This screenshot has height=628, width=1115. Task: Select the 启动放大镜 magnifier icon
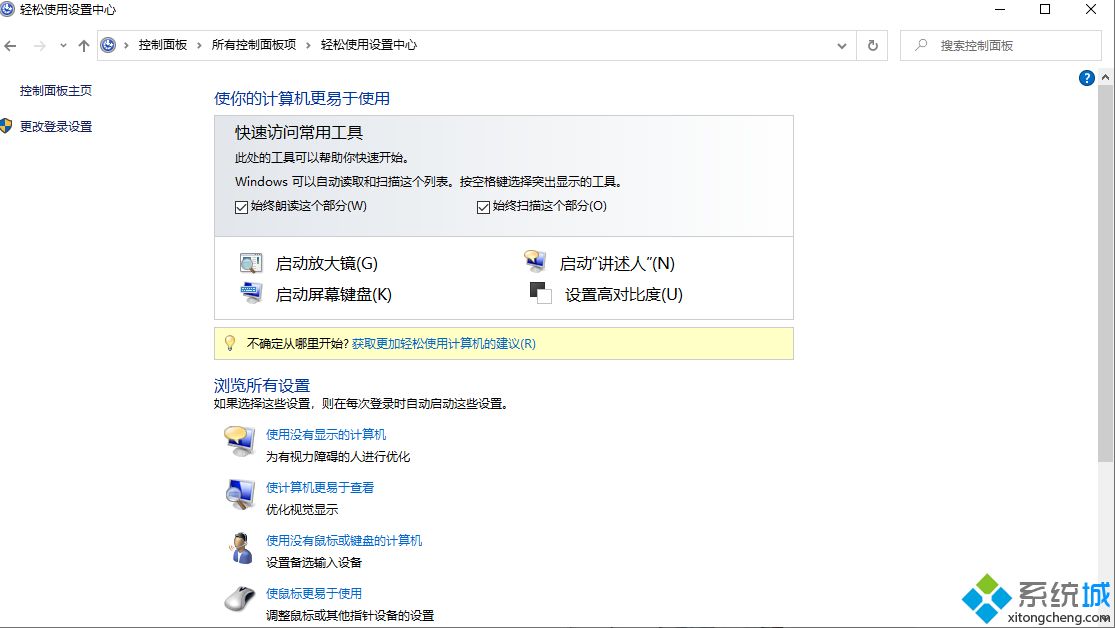(x=252, y=261)
